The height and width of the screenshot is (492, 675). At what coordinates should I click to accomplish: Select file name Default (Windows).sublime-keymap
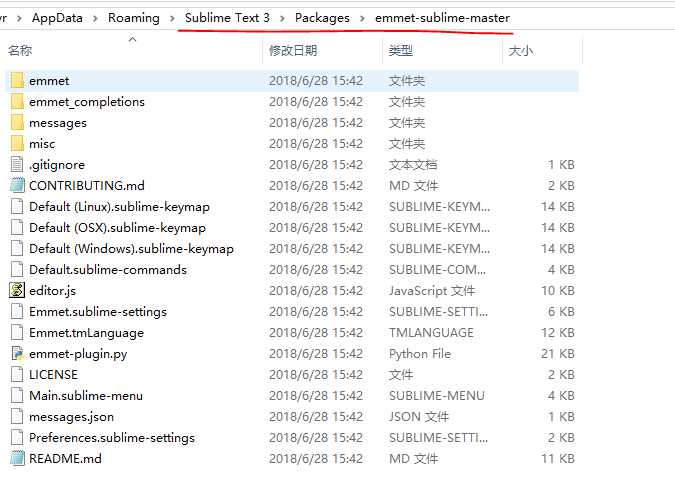[131, 249]
